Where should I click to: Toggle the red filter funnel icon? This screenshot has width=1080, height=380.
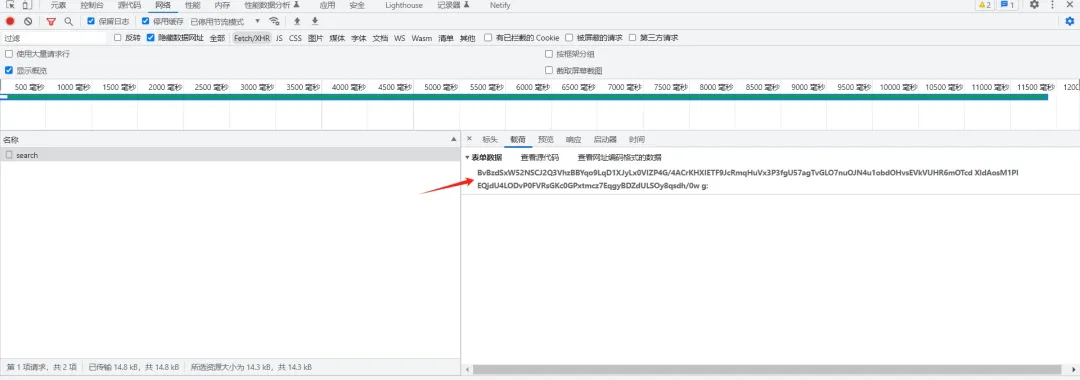coord(51,21)
